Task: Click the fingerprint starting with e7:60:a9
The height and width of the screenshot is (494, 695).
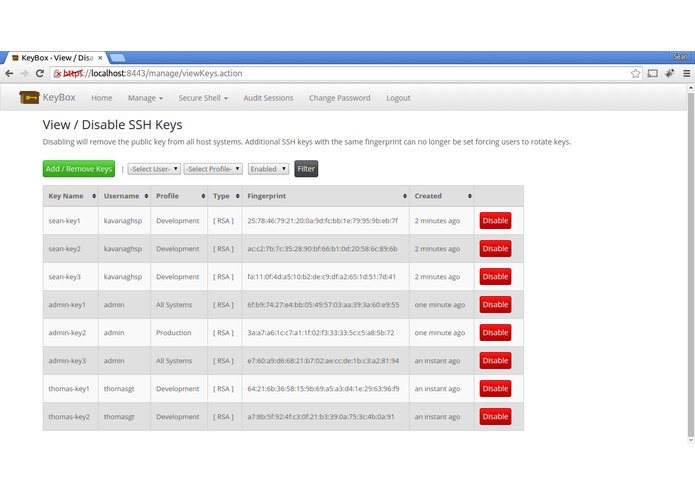Action: (x=323, y=361)
